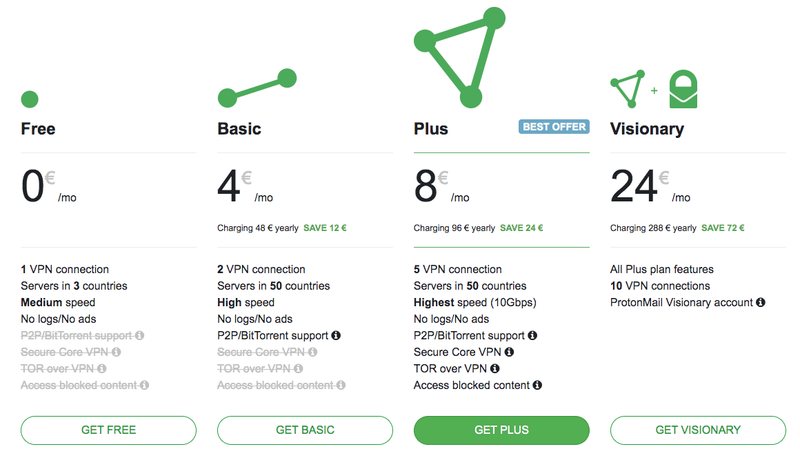Open info icon for Plus P2P/BitTorrent support
This screenshot has width=800, height=458.
532,335
